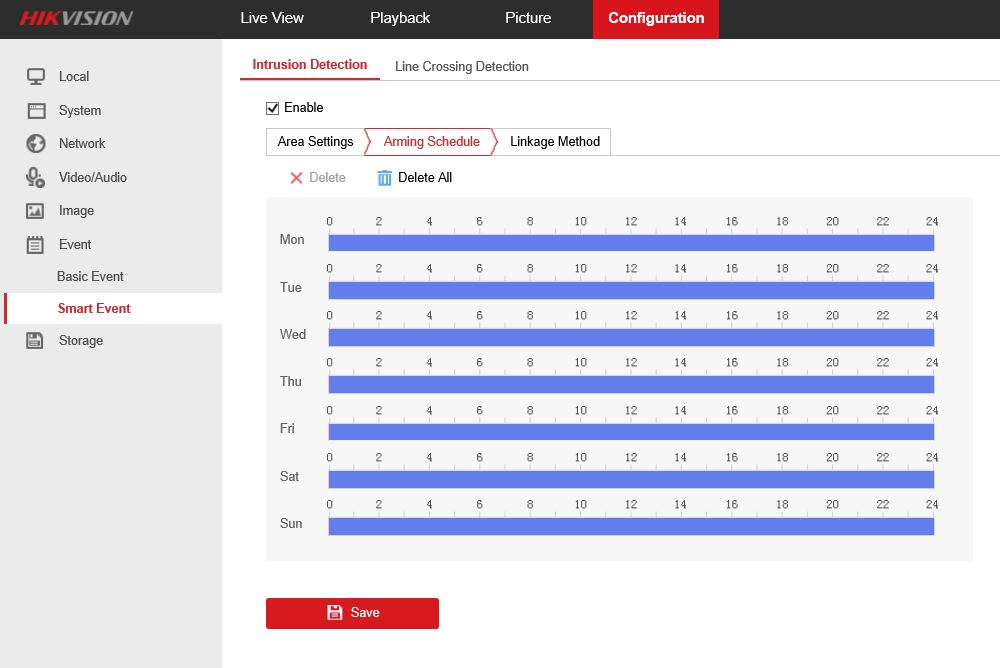Collapse the Event menu section

click(x=74, y=244)
